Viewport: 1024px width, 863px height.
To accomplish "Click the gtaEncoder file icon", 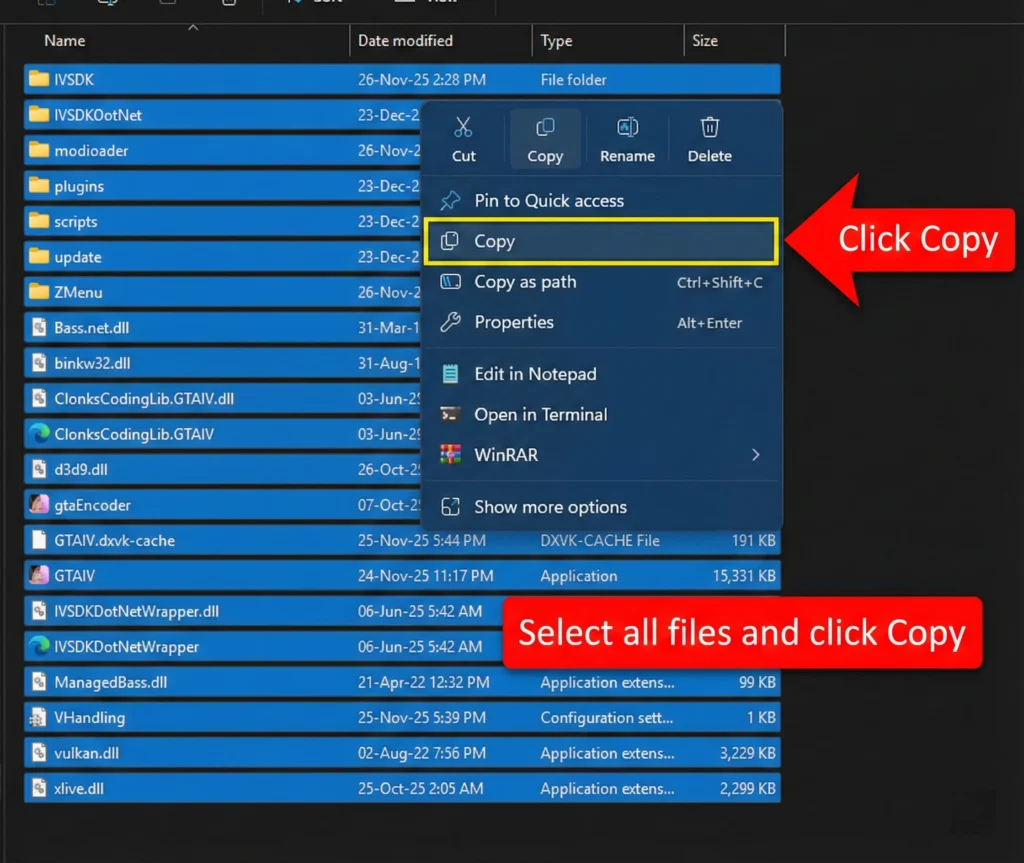I will 39,505.
